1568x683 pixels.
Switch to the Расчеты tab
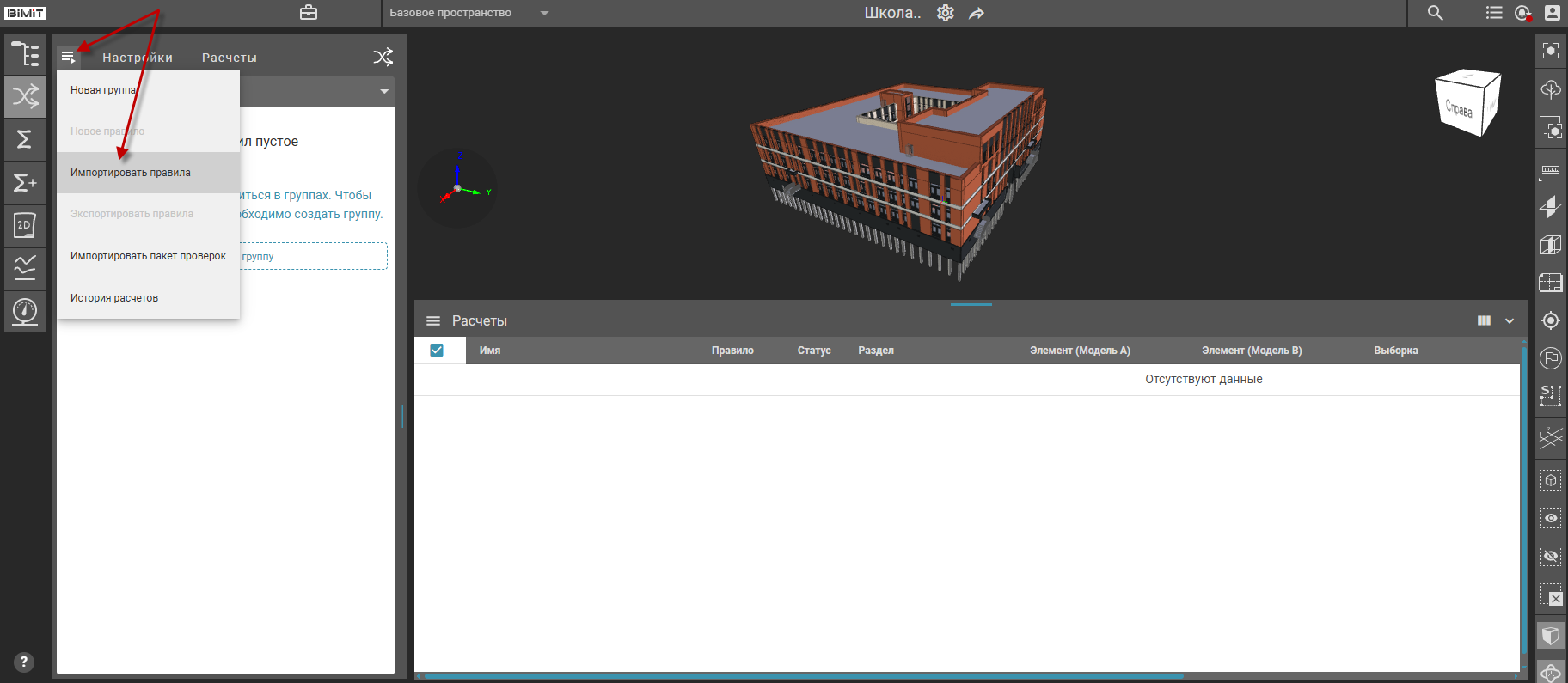click(229, 58)
